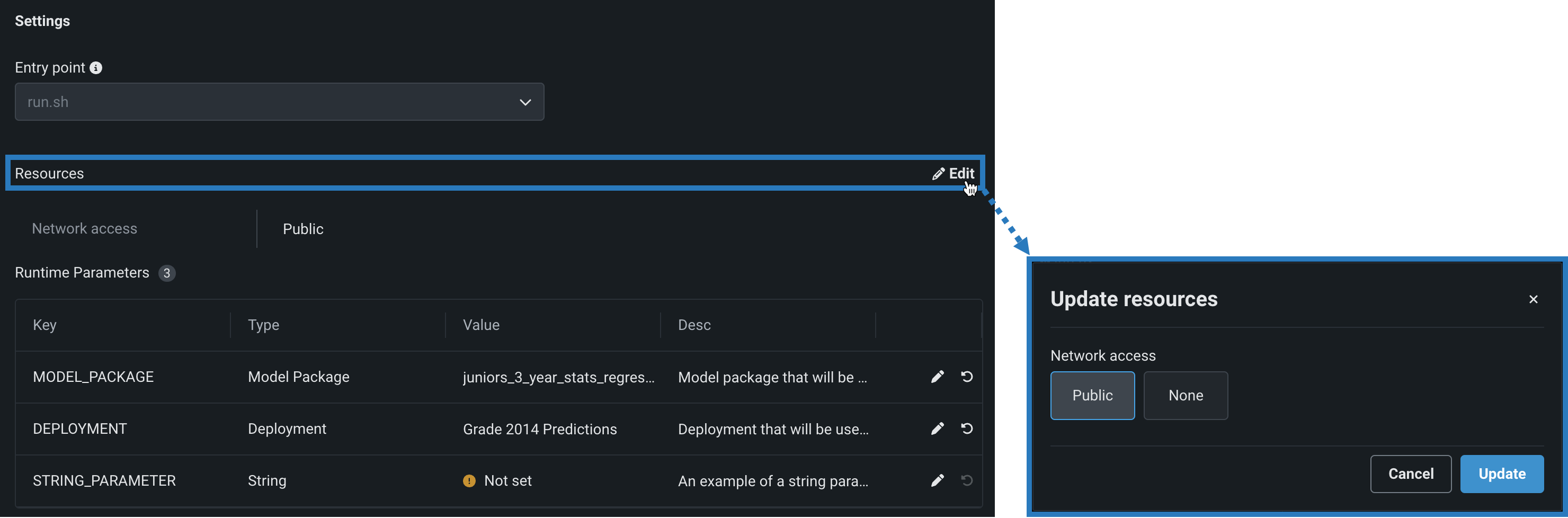Image resolution: width=1568 pixels, height=518 pixels.
Task: Click the Not set warning icon
Action: [469, 481]
